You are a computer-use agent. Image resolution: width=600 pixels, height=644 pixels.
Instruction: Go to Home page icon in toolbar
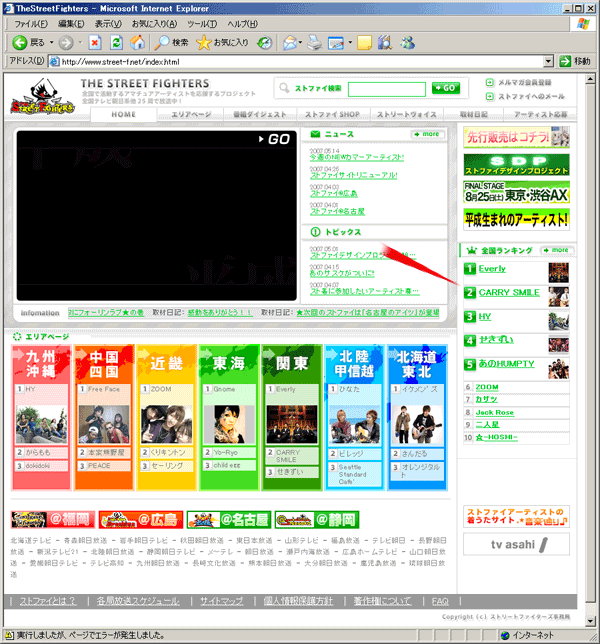pos(138,42)
